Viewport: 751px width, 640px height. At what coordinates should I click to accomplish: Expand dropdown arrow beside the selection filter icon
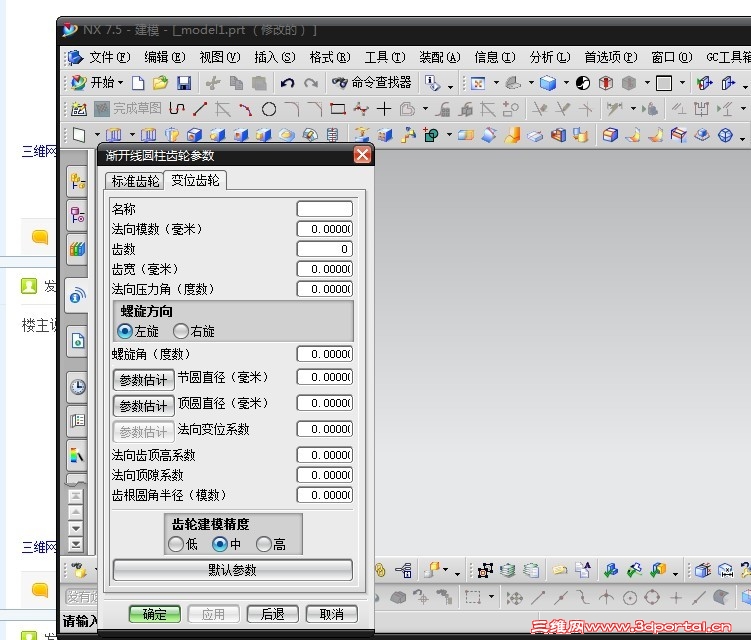(450, 87)
